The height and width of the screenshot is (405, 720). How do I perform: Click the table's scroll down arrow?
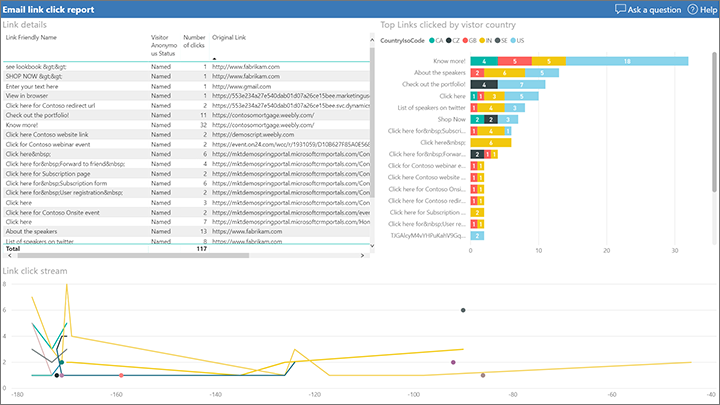372,246
